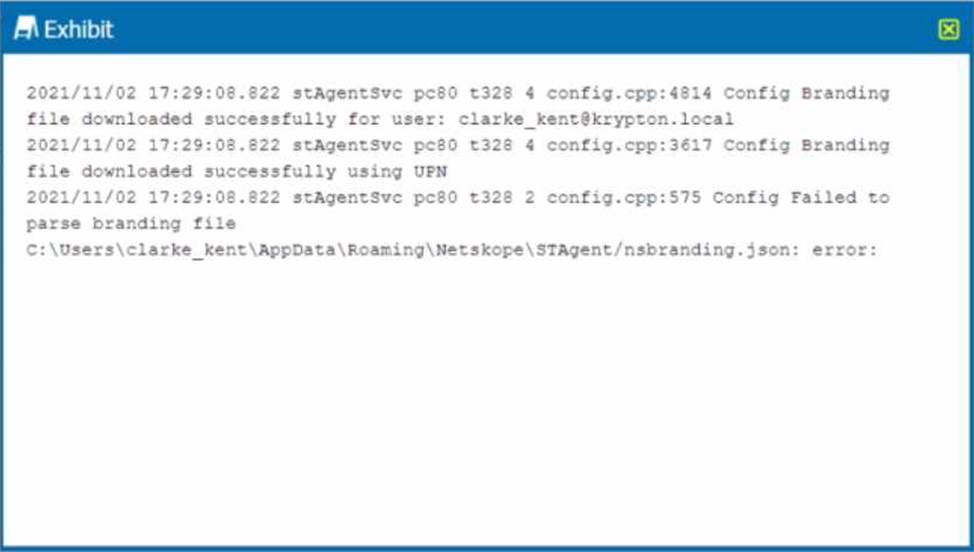Screen dimensions: 974x552
Task: Click the word UPN in log
Action: click(x=430, y=171)
